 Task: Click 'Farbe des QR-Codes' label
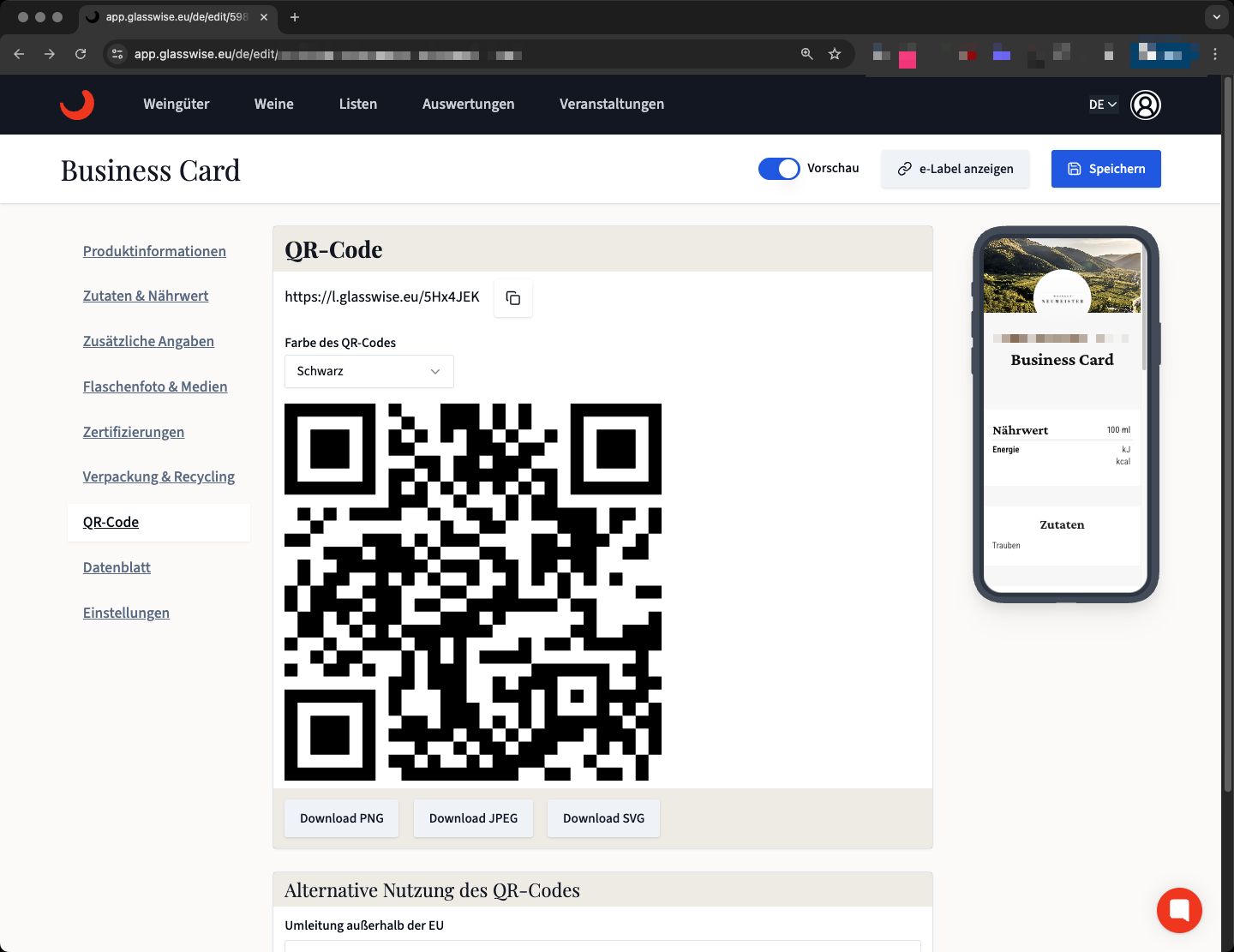point(340,343)
